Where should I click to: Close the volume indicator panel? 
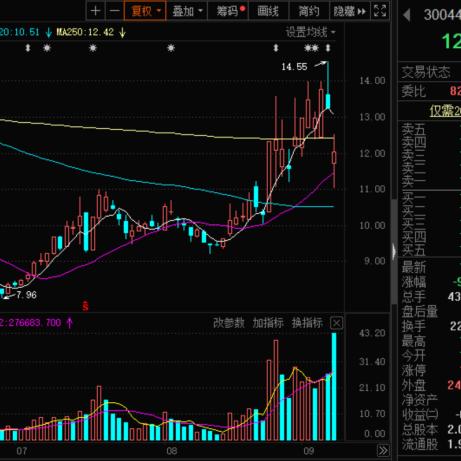pyautogui.click(x=336, y=323)
